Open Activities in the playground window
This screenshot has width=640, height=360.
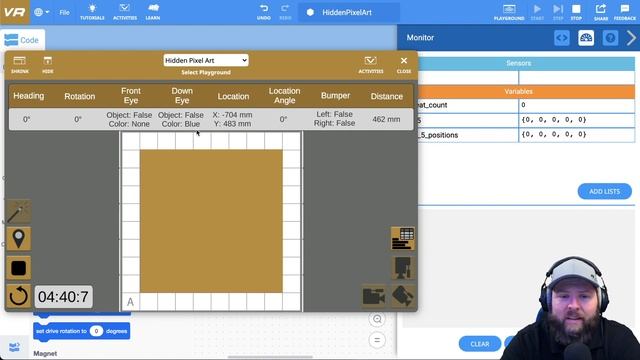371,65
